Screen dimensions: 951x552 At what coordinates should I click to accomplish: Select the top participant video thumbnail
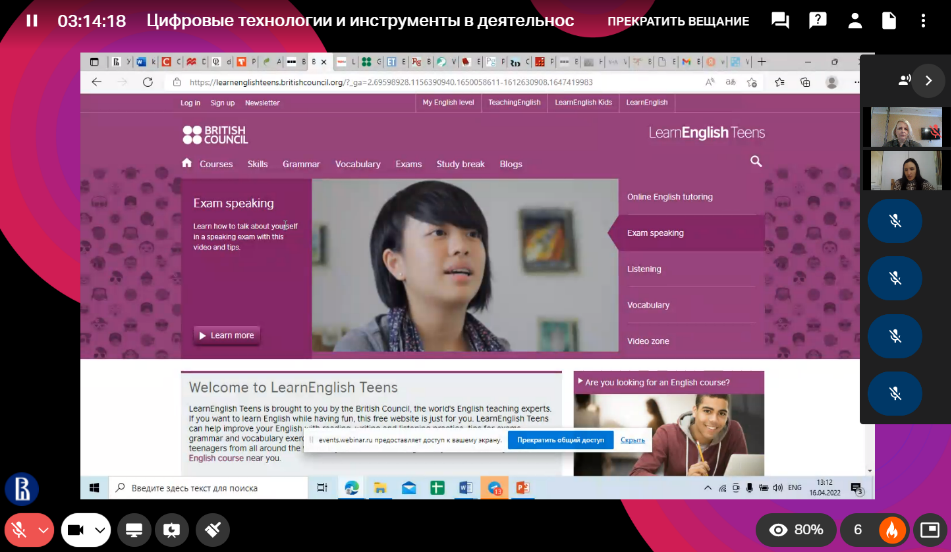905,127
